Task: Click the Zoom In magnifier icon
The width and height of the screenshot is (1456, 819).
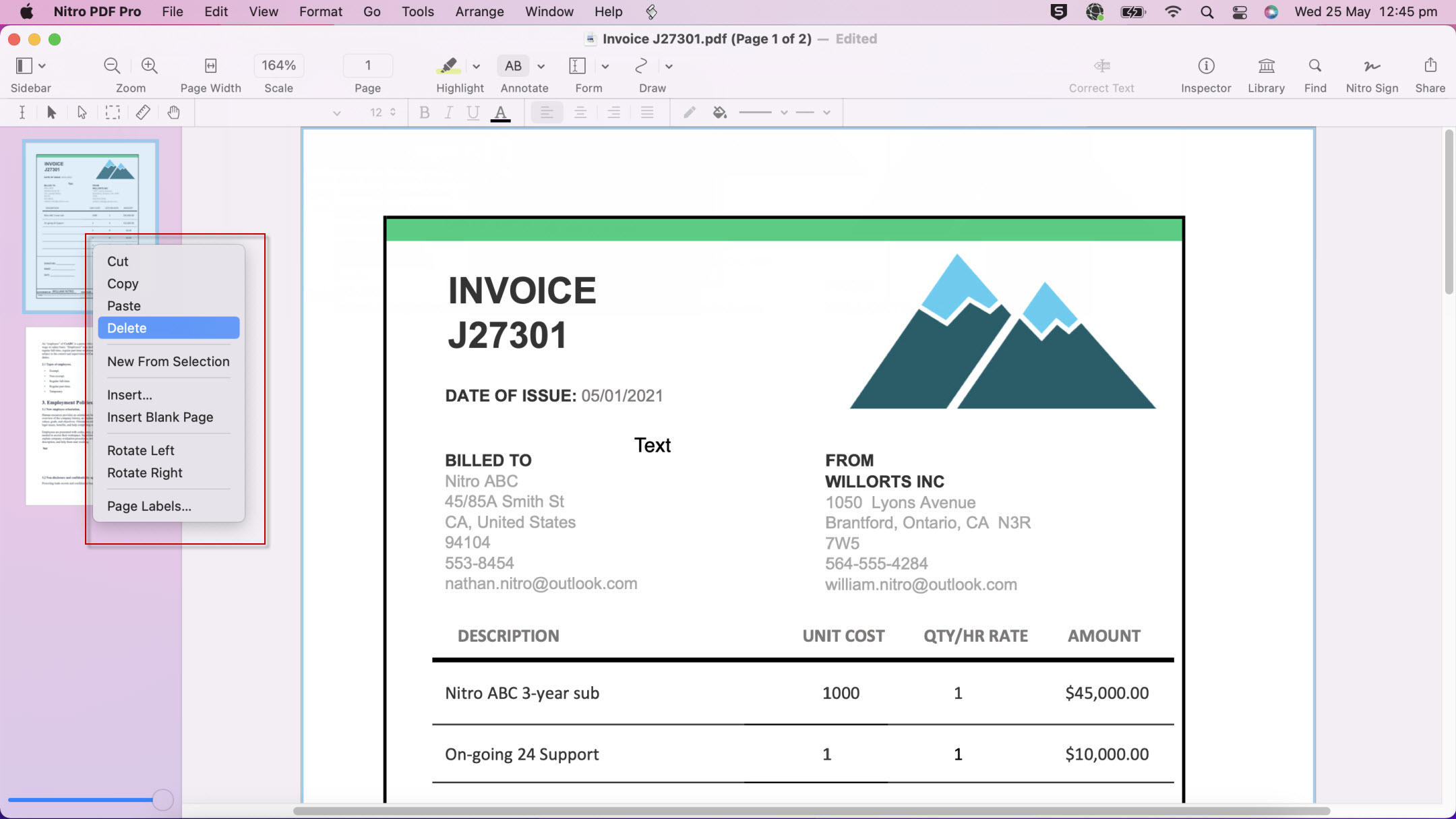Action: point(149,65)
